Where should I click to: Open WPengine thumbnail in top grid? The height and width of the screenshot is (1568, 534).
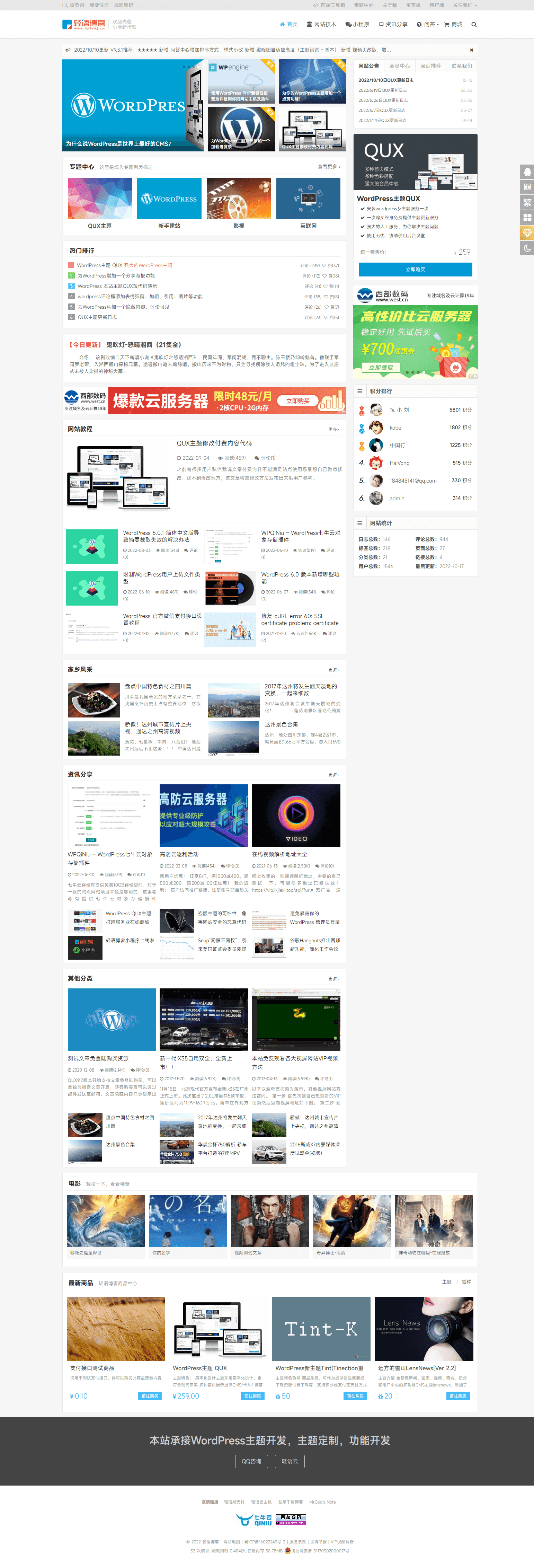[242, 81]
